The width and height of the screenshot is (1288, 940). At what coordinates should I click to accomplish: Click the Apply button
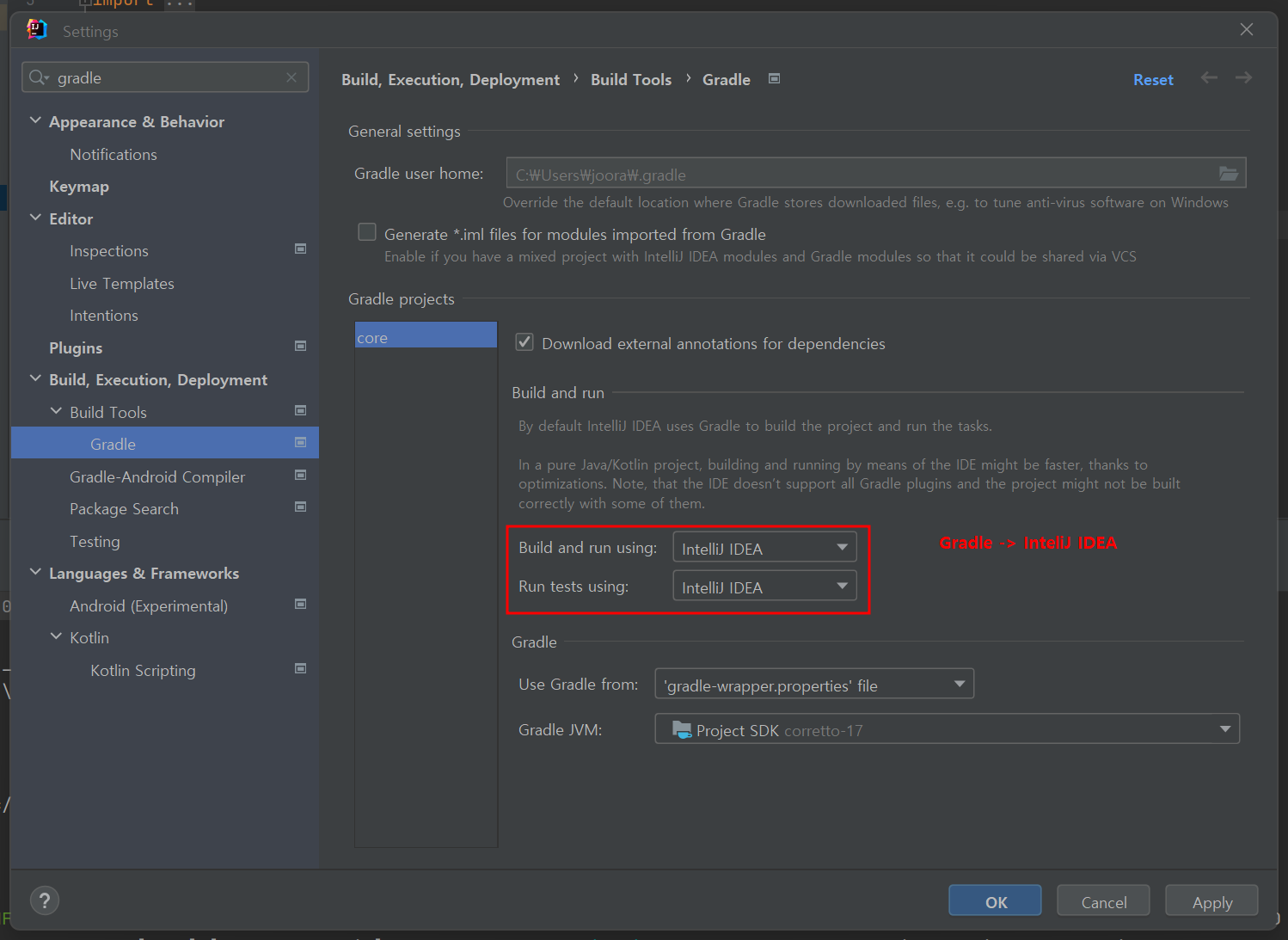coord(1212,900)
